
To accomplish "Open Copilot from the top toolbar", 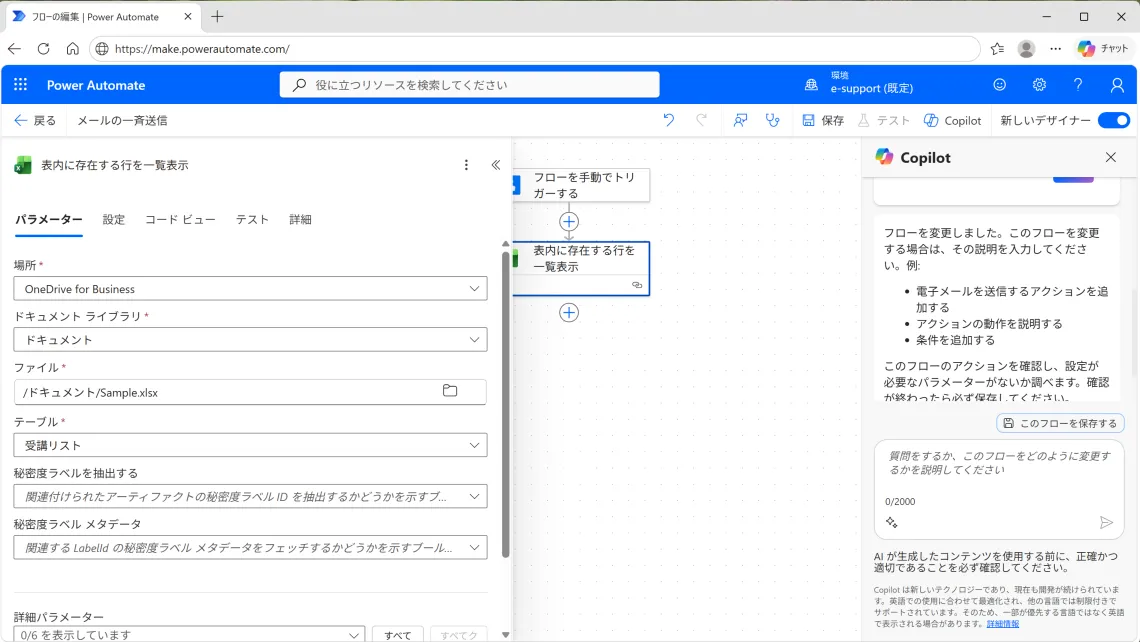I will pyautogui.click(x=952, y=120).
